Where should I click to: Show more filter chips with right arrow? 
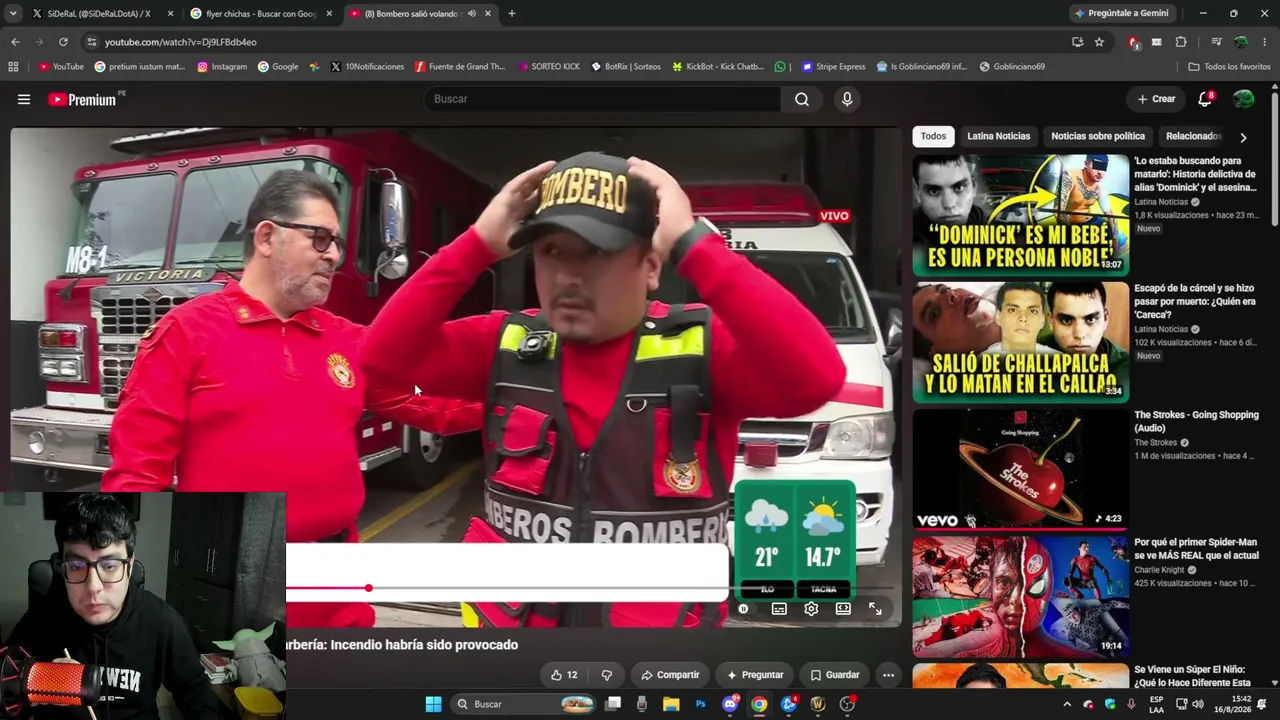[1243, 137]
